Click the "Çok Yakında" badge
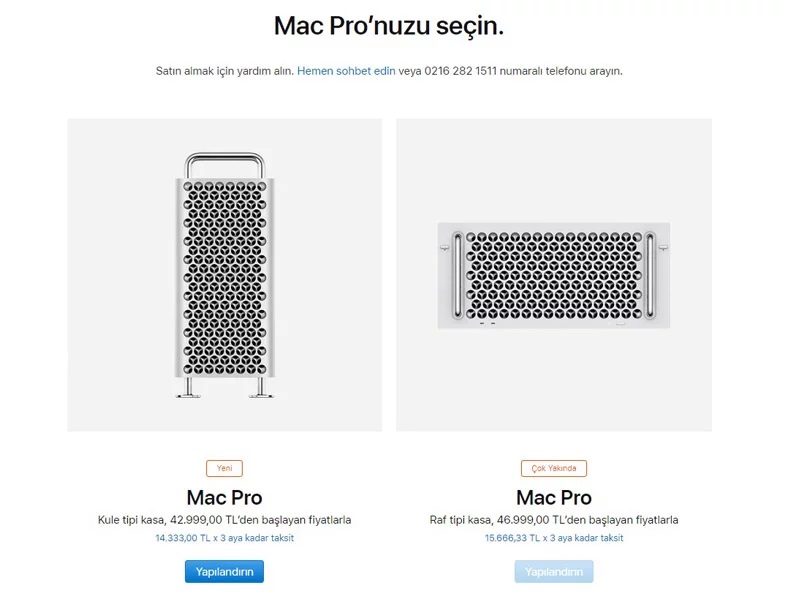Viewport: 788px width, 600px height. pos(554,468)
